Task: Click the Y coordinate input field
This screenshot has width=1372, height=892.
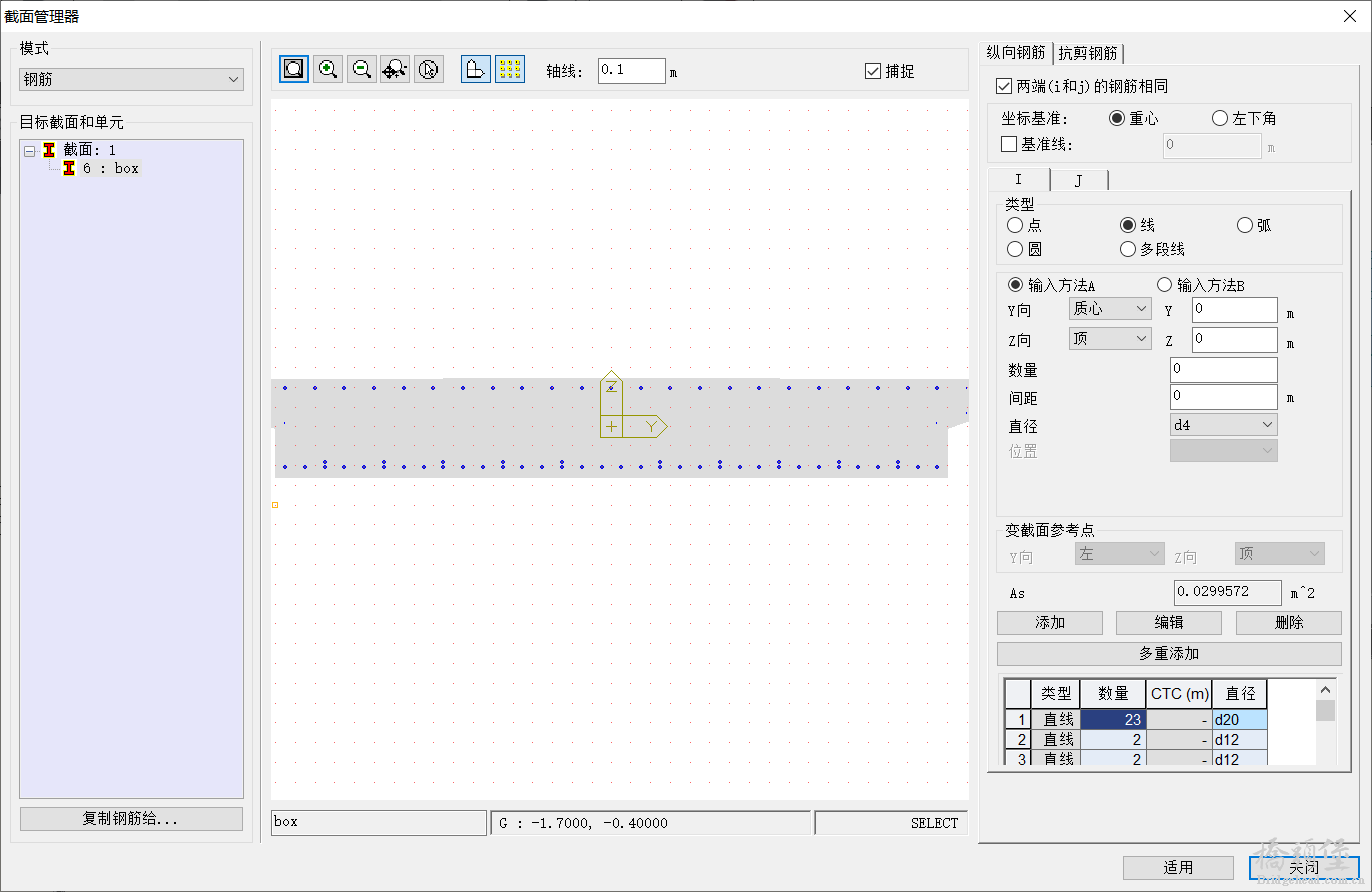Action: pyautogui.click(x=1234, y=310)
